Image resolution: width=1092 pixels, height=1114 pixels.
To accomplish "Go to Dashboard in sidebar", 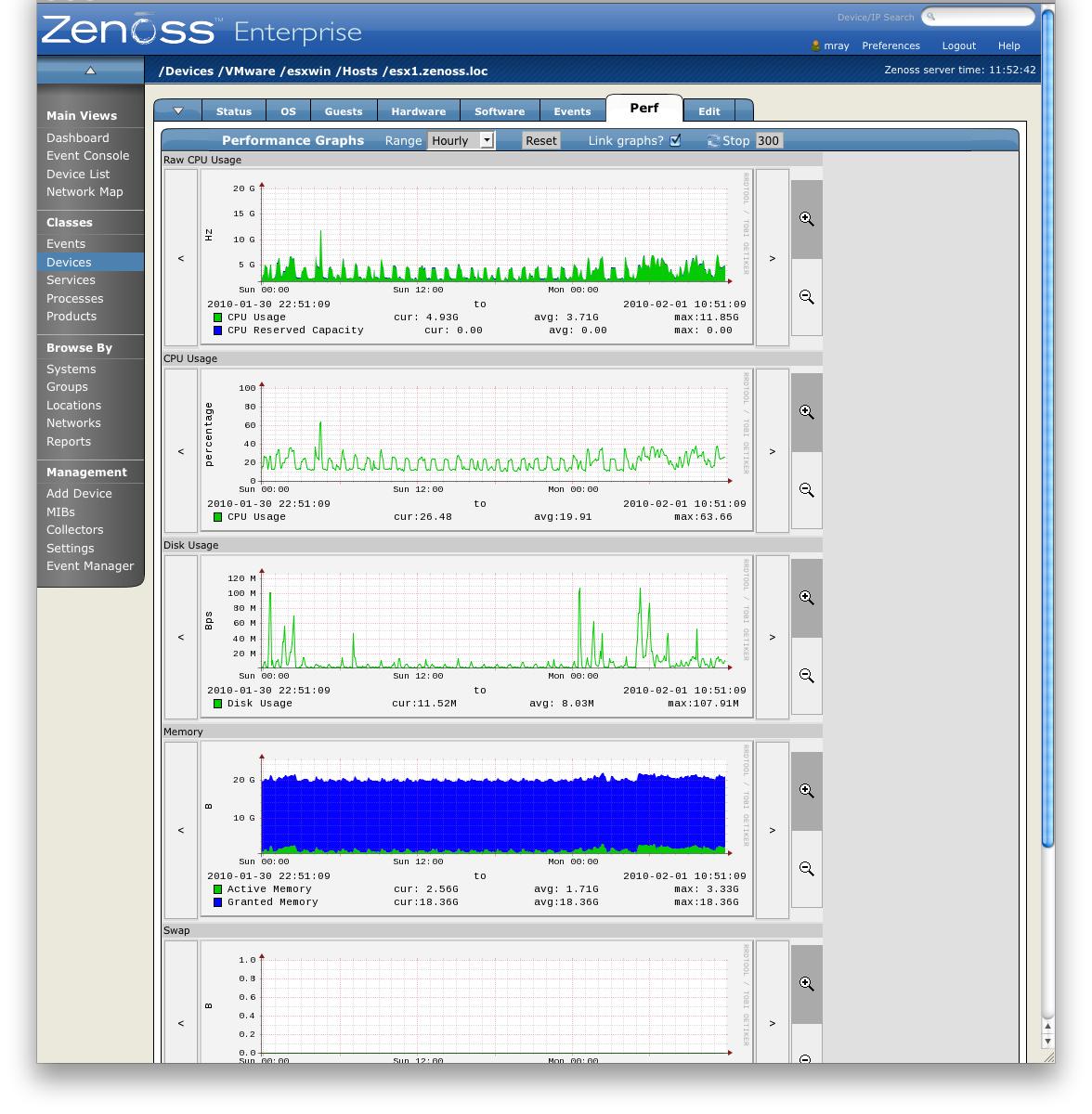I will pyautogui.click(x=78, y=137).
